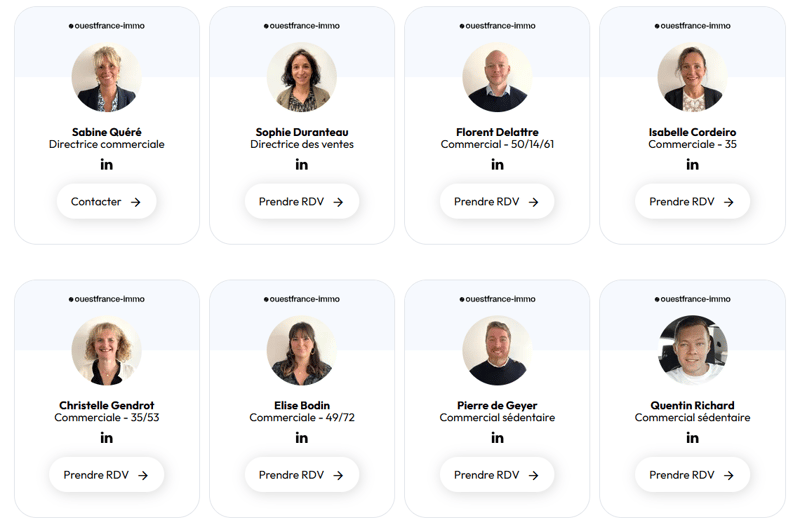Schedule a meeting with Christelle Gendrot
This screenshot has width=800, height=527.
106,475
